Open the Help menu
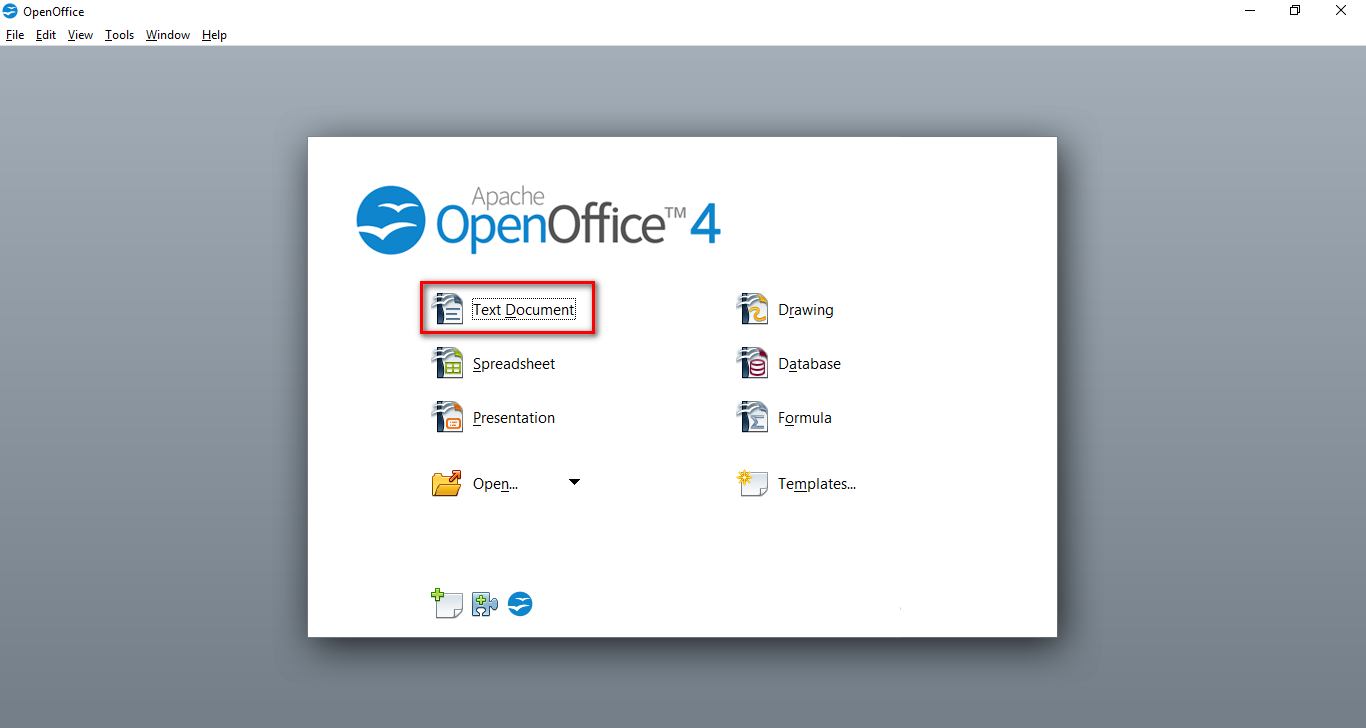The width and height of the screenshot is (1366, 728). (x=214, y=34)
